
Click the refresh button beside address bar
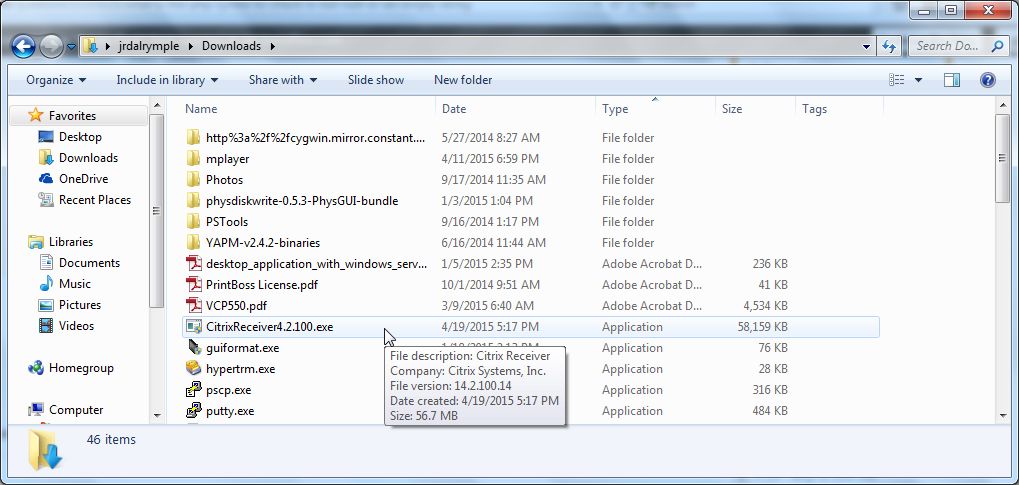pos(889,46)
